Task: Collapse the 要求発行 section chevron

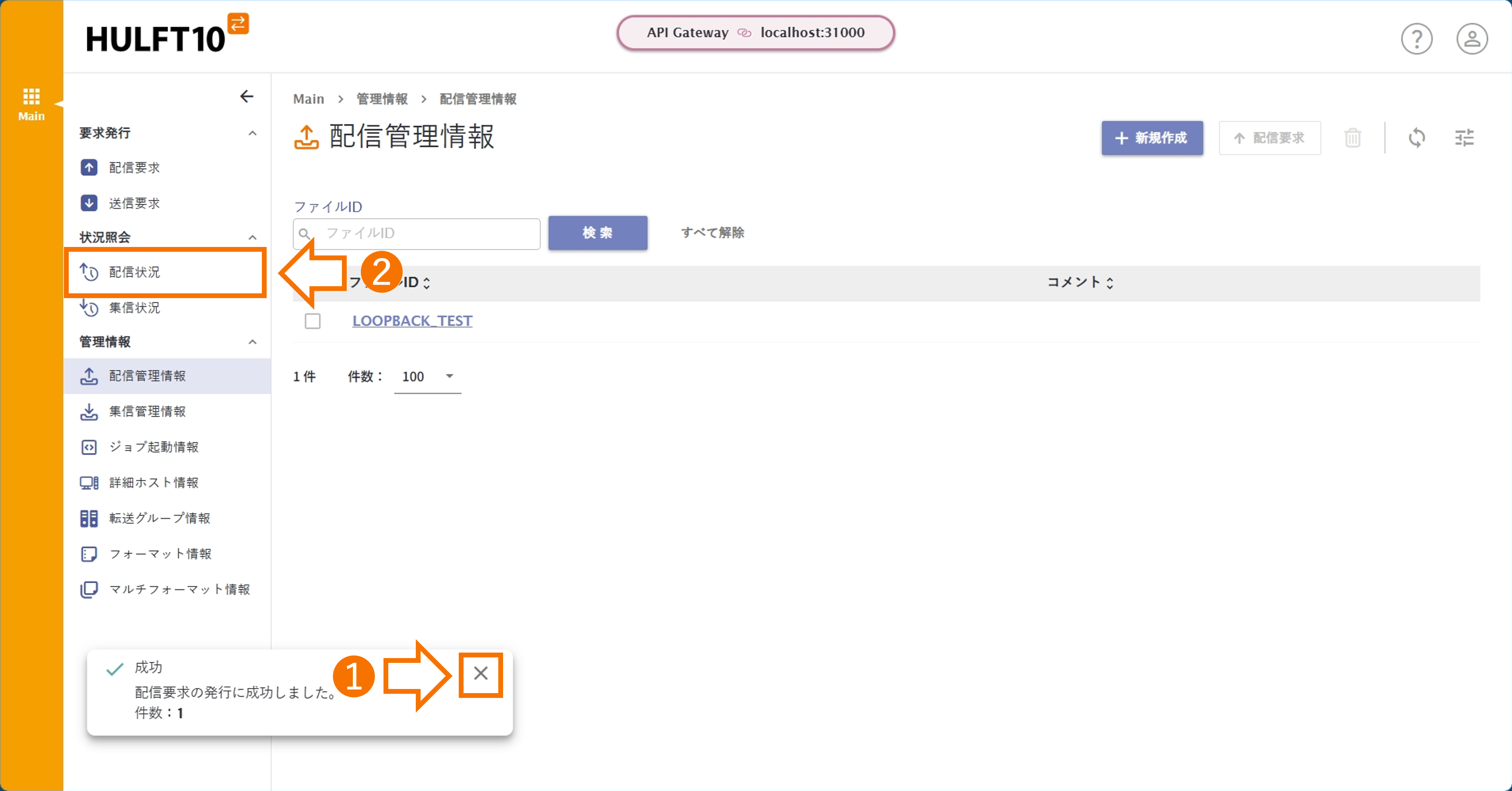Action: (252, 133)
